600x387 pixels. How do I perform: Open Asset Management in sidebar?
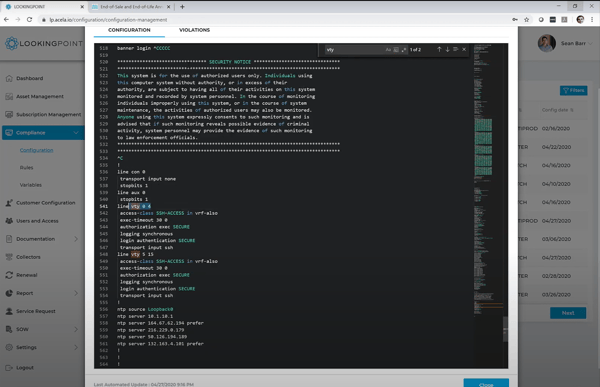point(40,96)
